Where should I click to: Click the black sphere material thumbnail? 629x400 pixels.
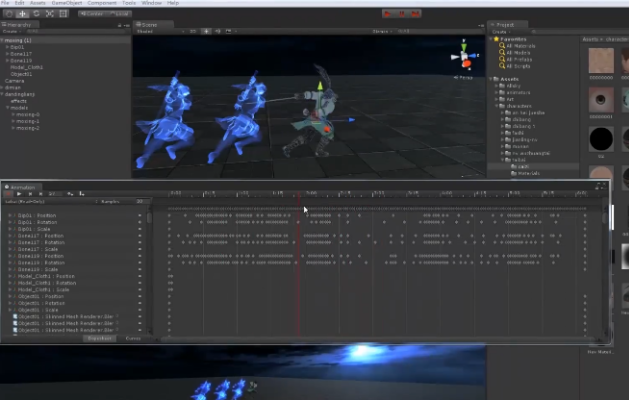tap(601, 139)
